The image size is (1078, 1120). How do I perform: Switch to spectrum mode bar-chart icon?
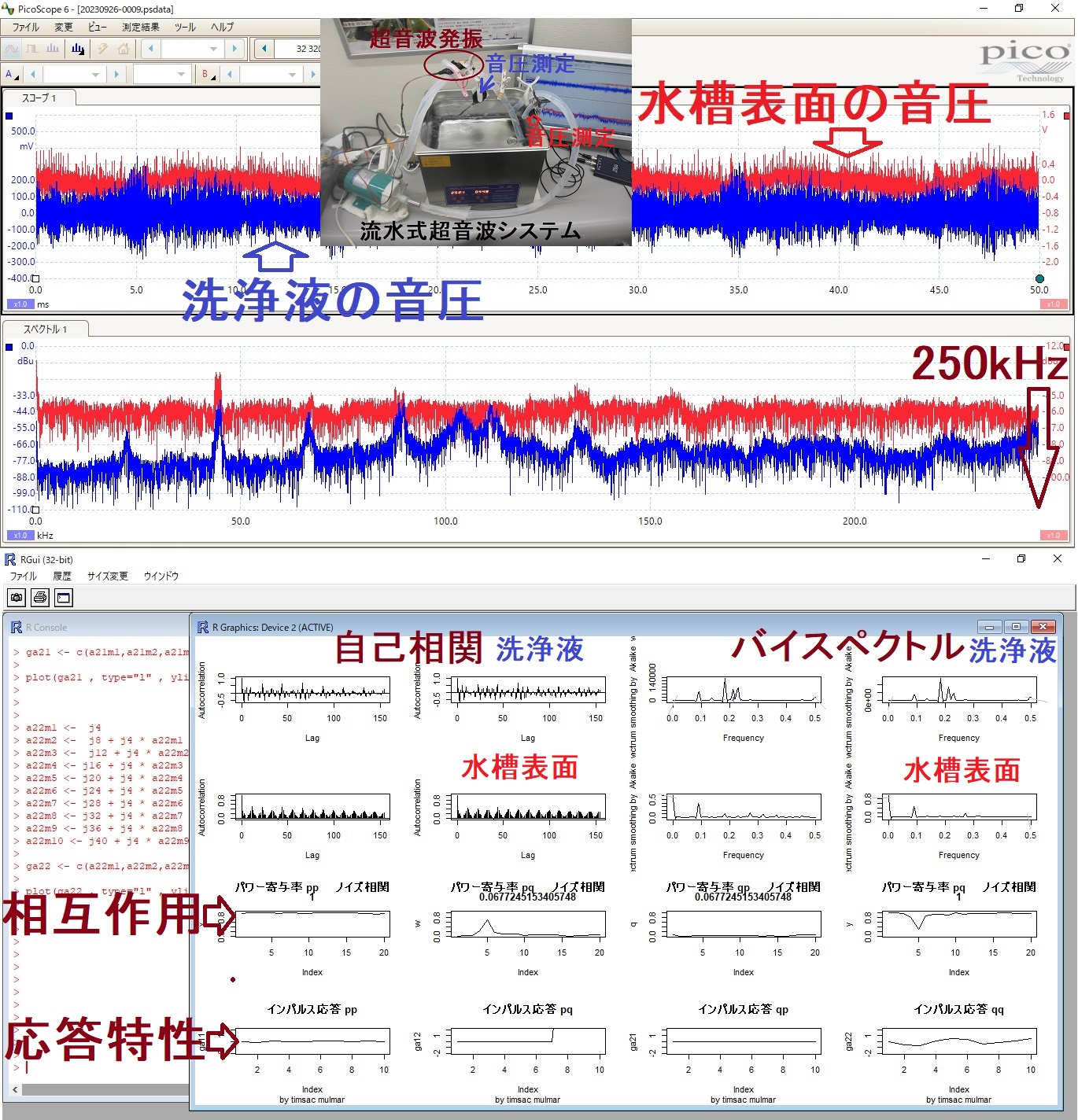(53, 49)
